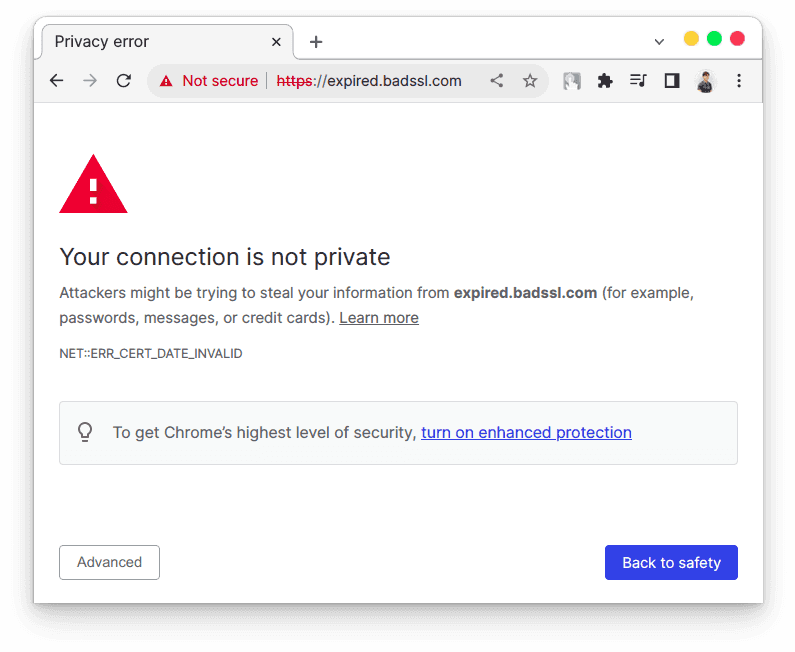This screenshot has width=795, height=652.
Task: Open the media controls icon
Action: click(638, 81)
